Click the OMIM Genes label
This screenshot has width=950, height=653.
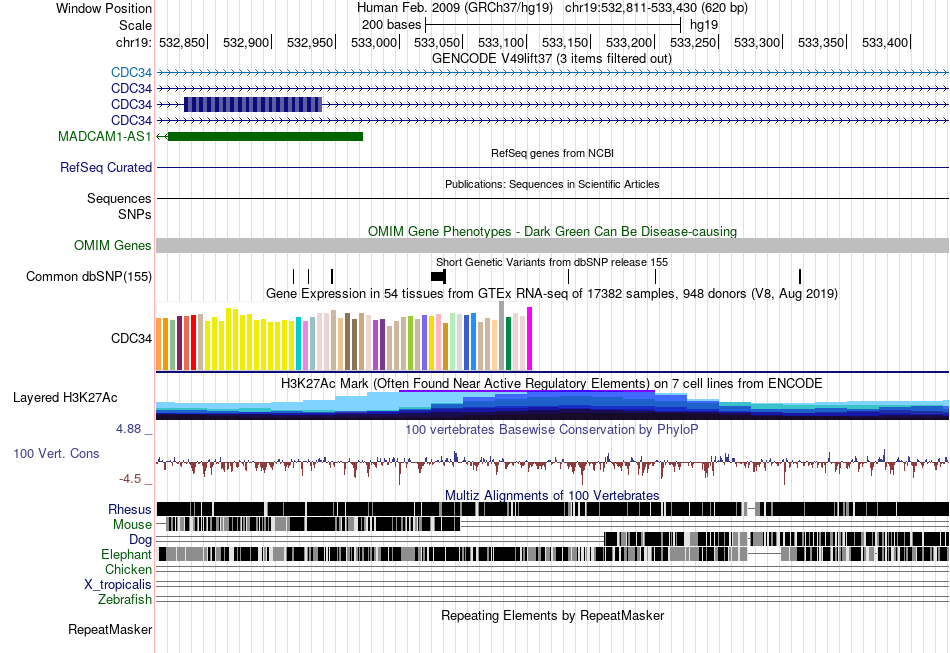point(113,245)
